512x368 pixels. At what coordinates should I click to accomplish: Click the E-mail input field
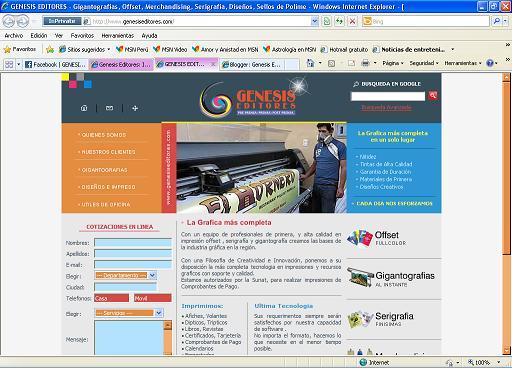tap(133, 265)
